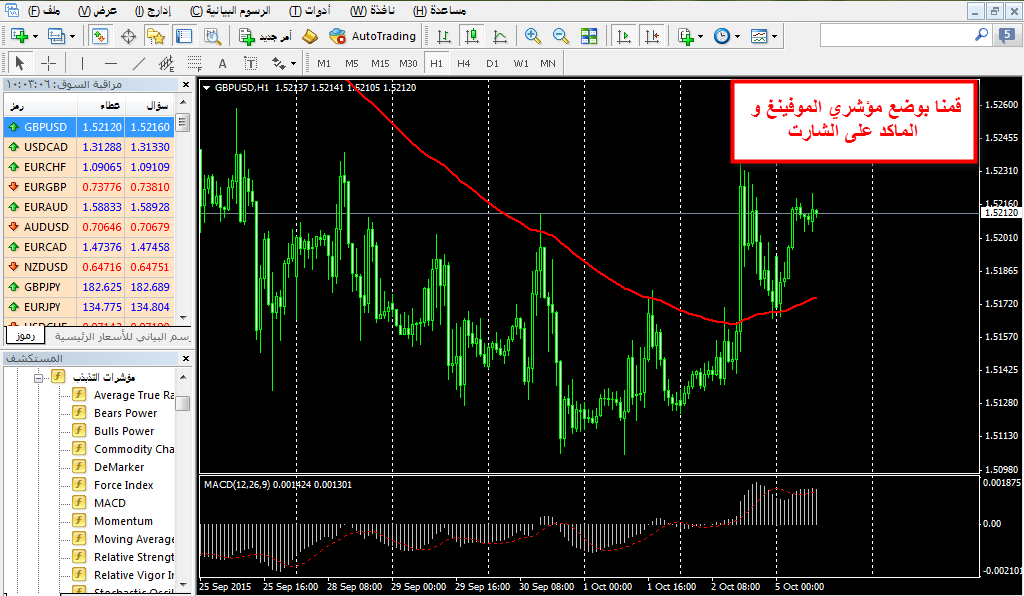
Task: Select the equidistant channel tool
Action: coord(167,63)
